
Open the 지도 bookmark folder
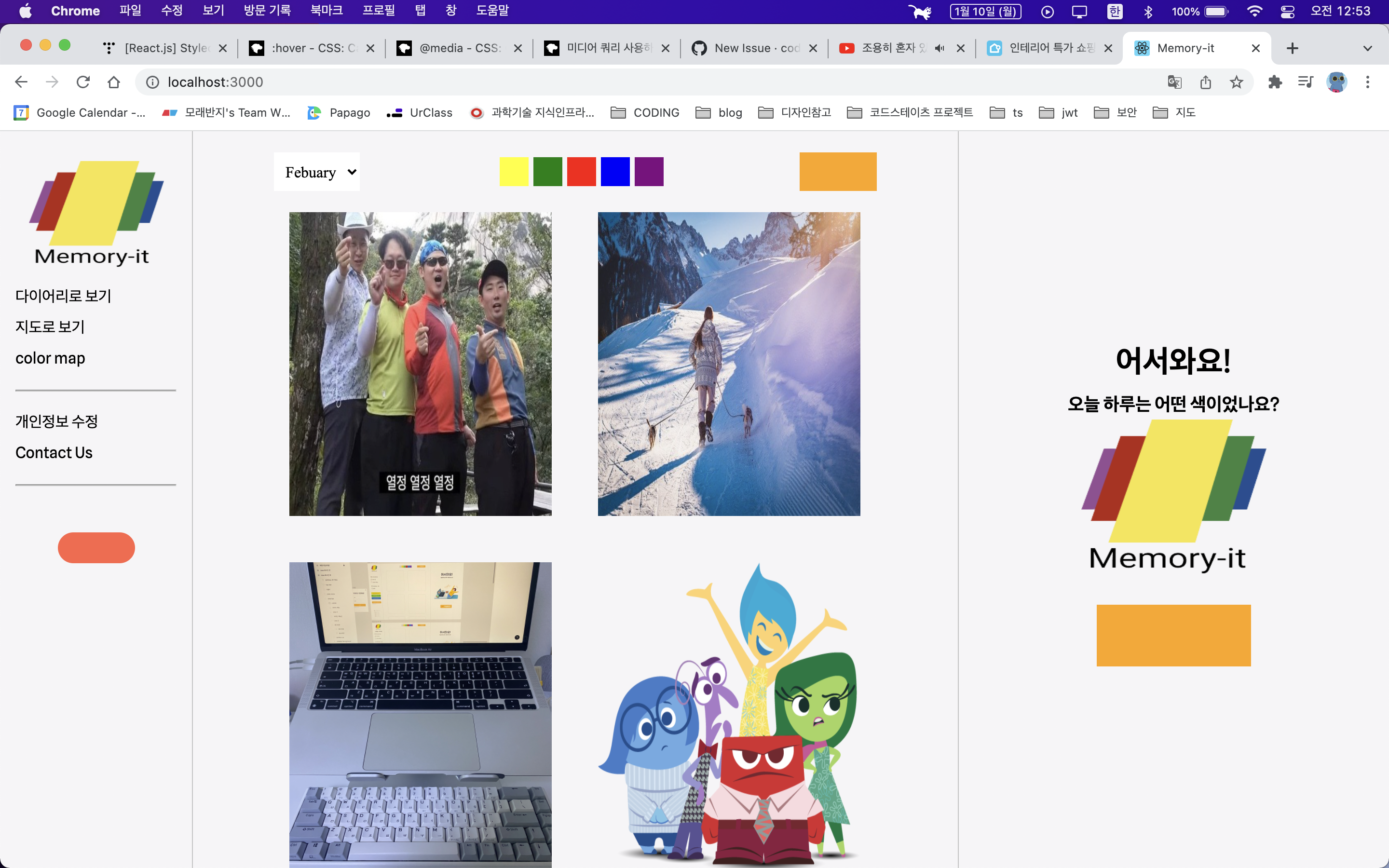click(x=1174, y=112)
